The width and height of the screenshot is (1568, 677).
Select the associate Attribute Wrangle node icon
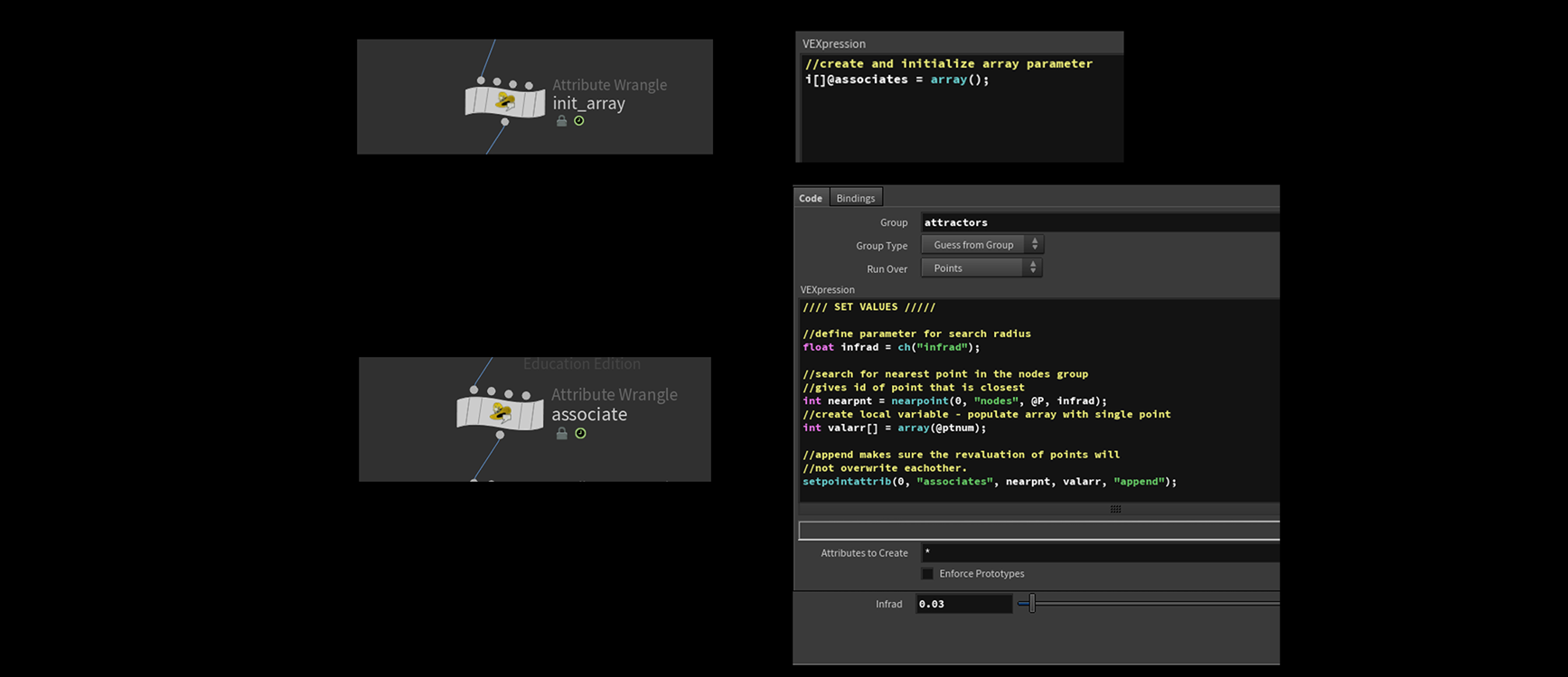[499, 412]
